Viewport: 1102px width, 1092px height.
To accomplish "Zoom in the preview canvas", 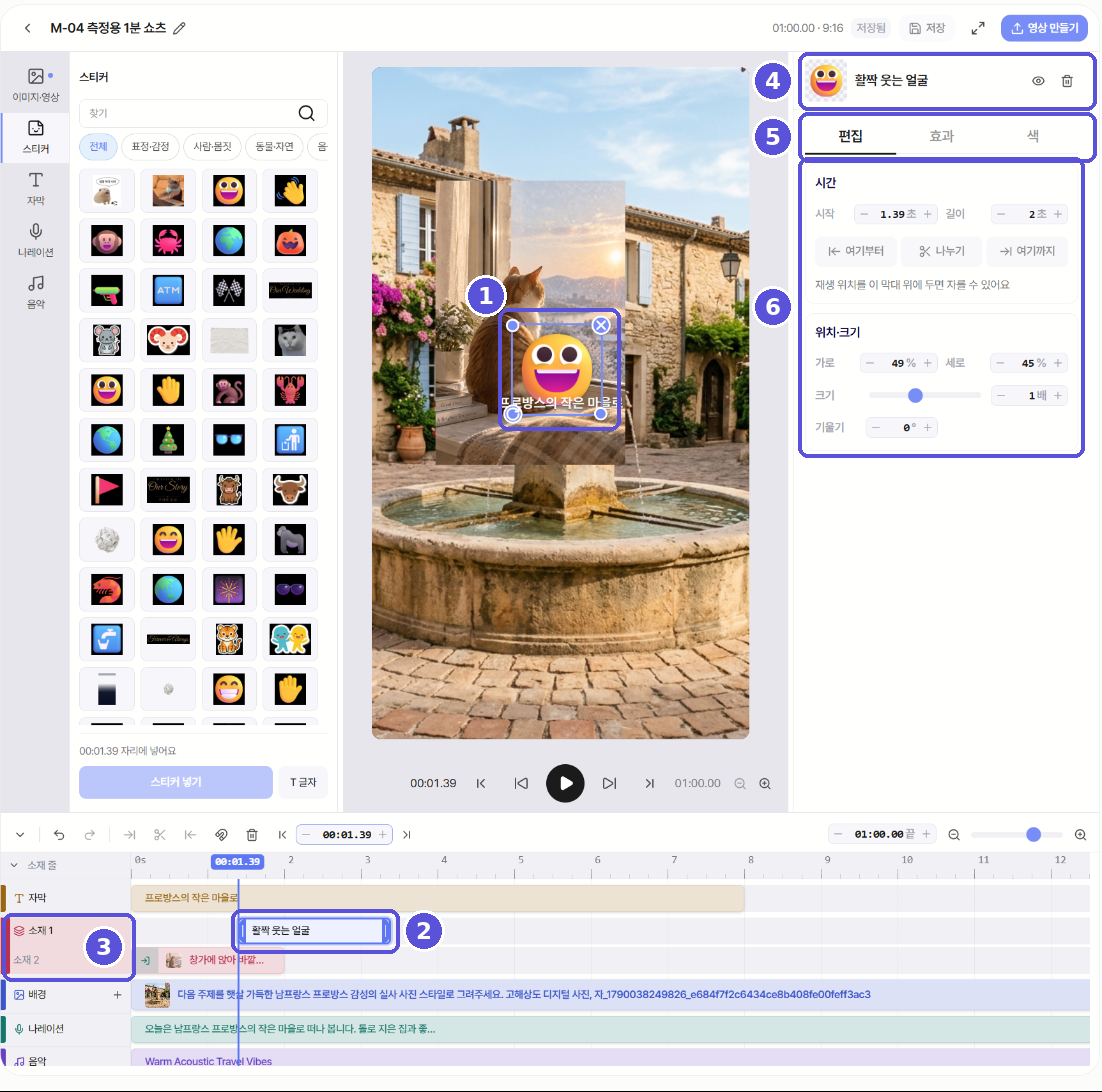I will [765, 784].
